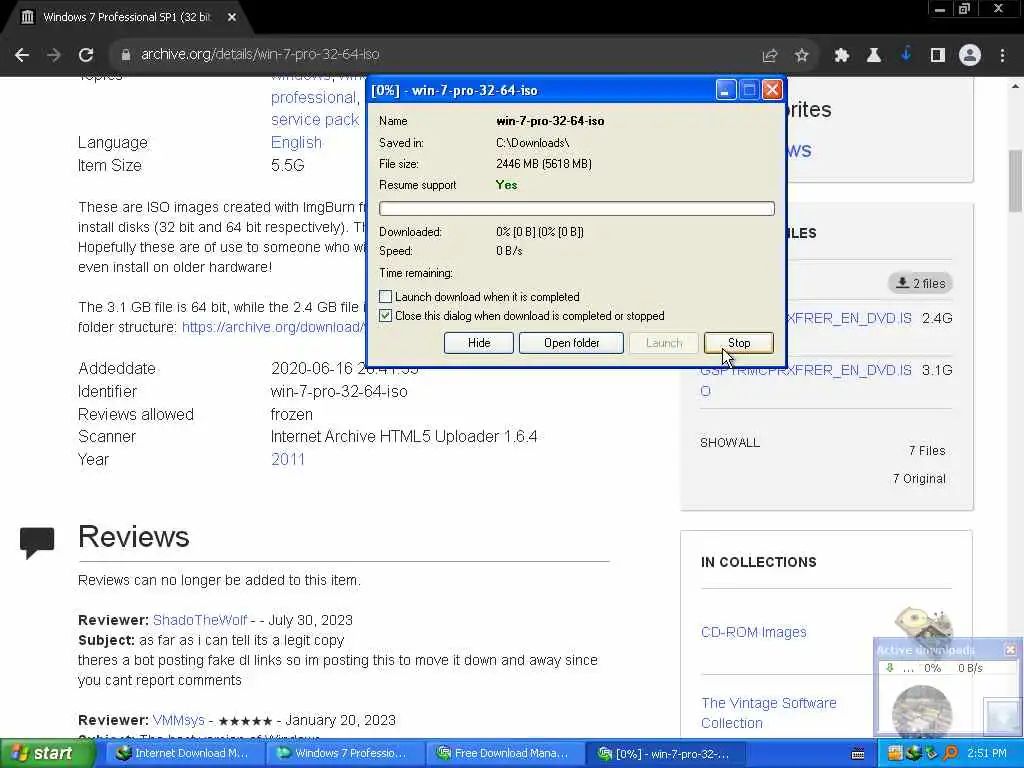Stop the win-7-pro-32-64-iso download
1024x768 pixels.
[739, 343]
